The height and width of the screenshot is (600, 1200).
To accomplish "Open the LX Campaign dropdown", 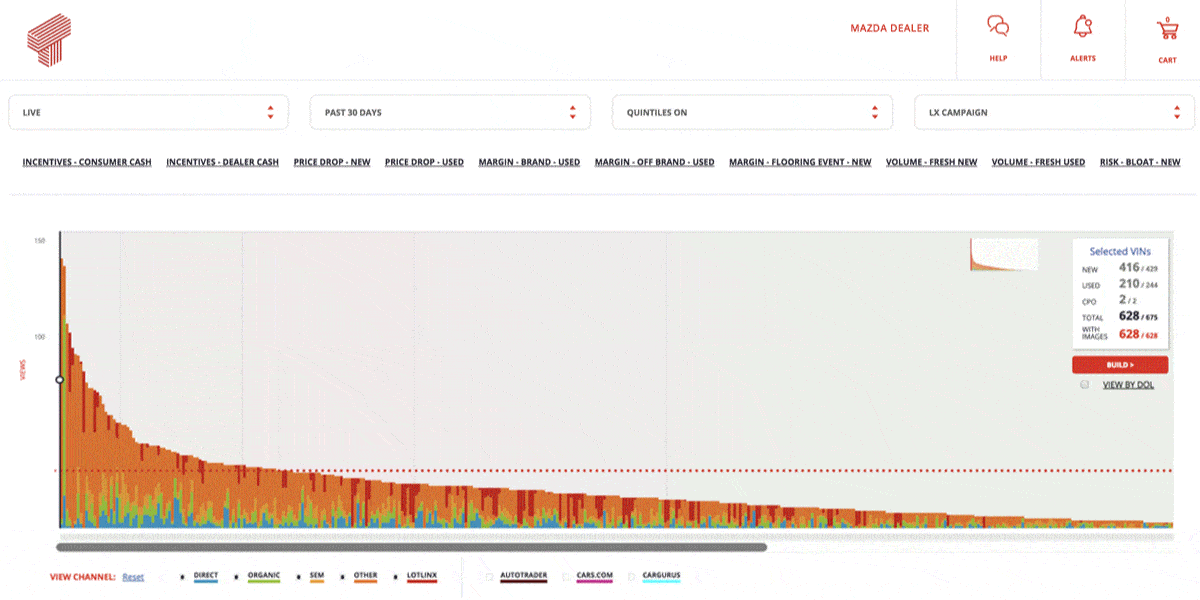I will [1054, 112].
